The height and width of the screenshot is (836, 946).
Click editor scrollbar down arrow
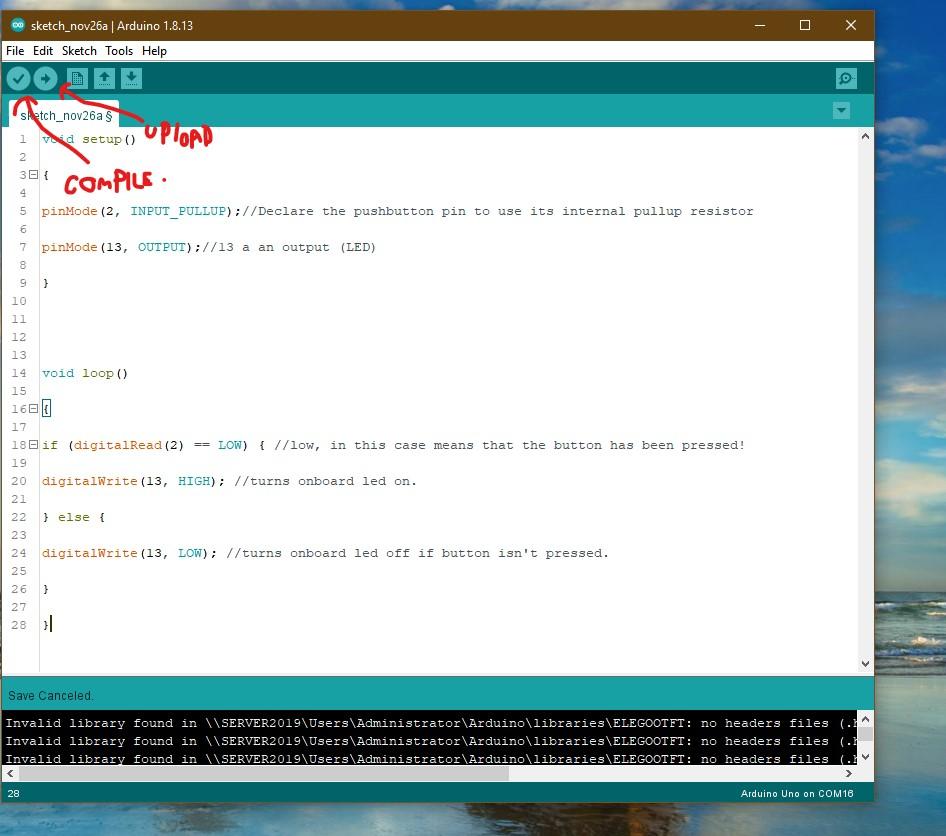click(865, 663)
